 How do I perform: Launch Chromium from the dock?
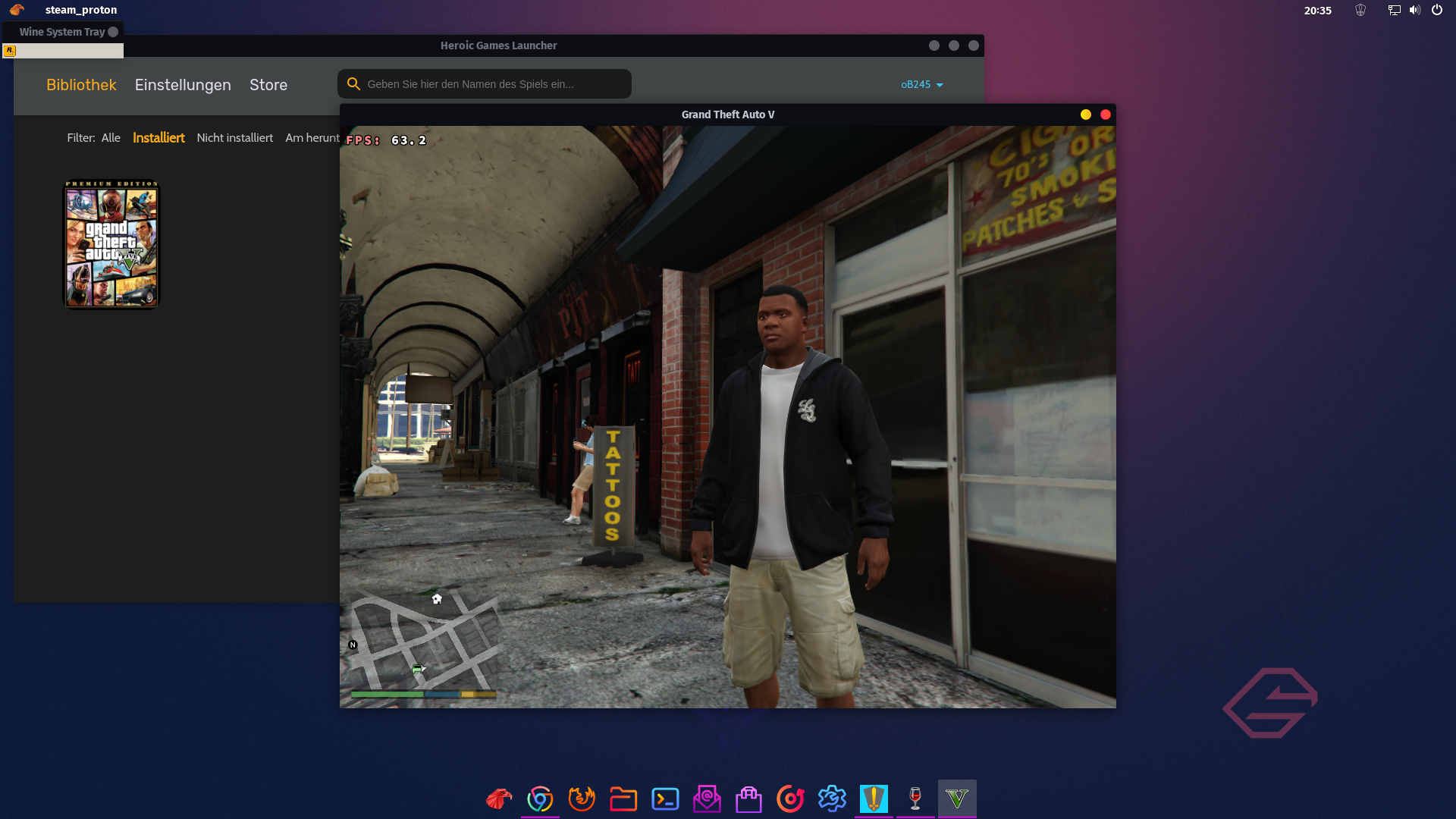click(x=540, y=799)
